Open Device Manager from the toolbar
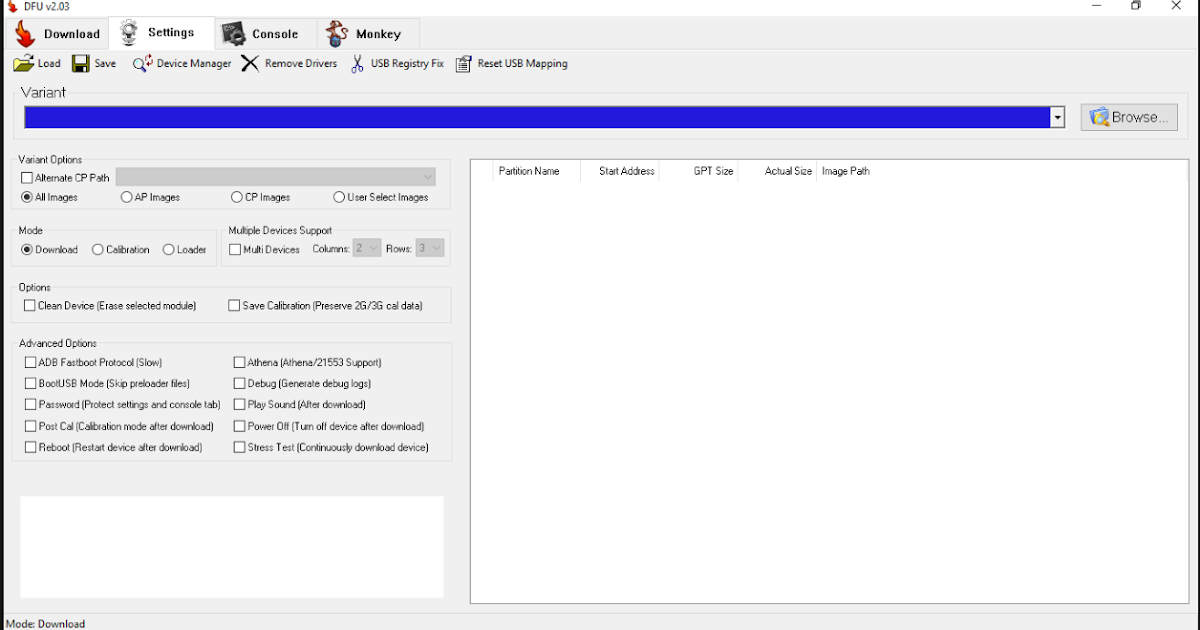The width and height of the screenshot is (1200, 630). click(181, 63)
